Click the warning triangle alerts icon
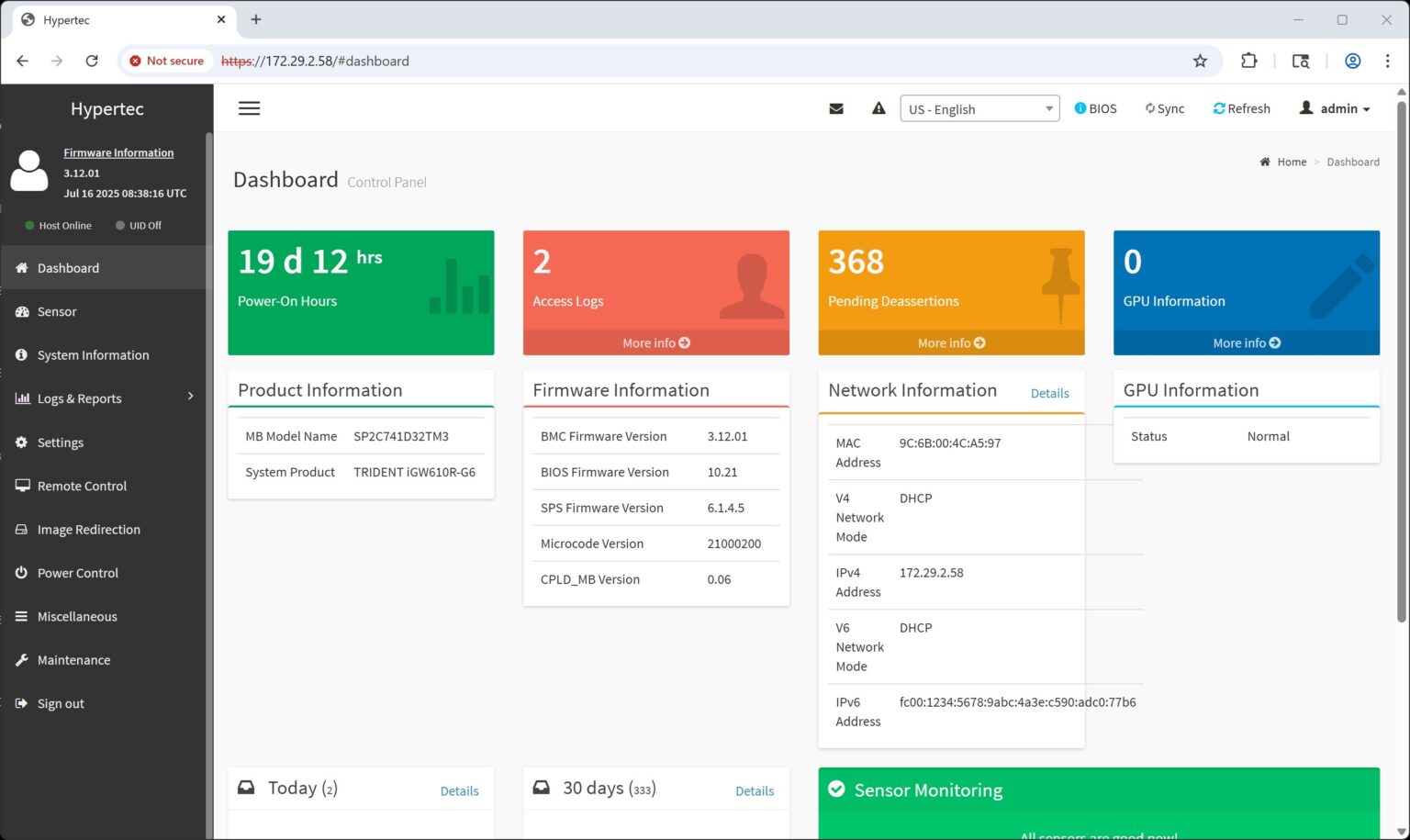The width and height of the screenshot is (1410, 840). coord(878,108)
